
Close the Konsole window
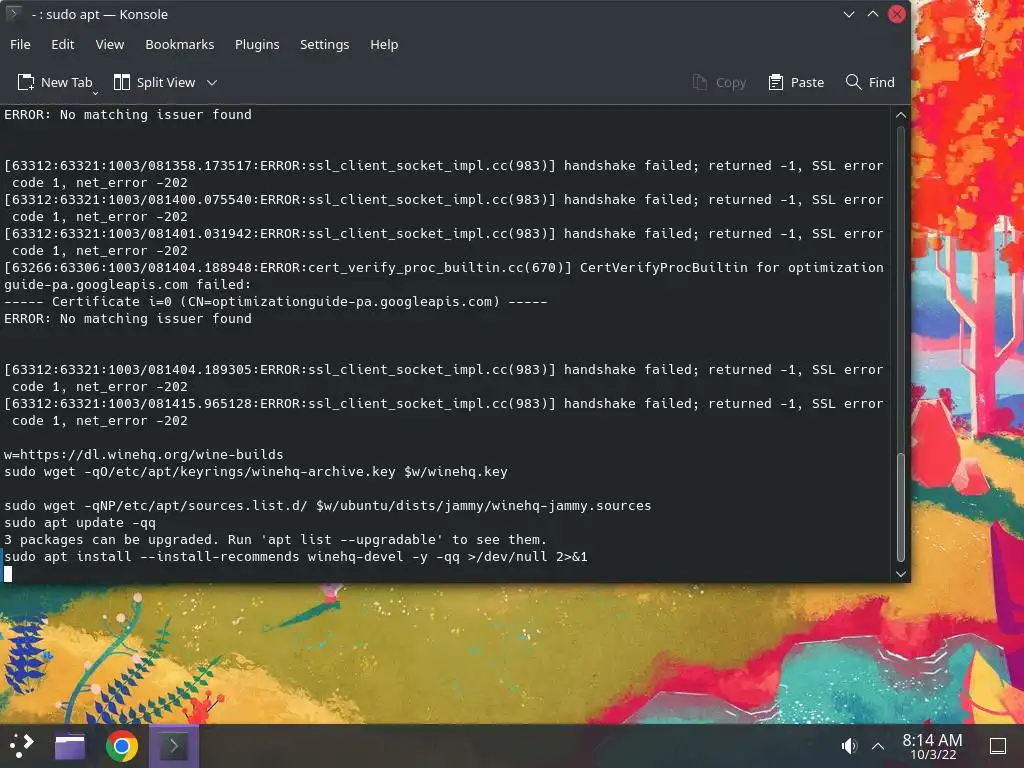(897, 14)
